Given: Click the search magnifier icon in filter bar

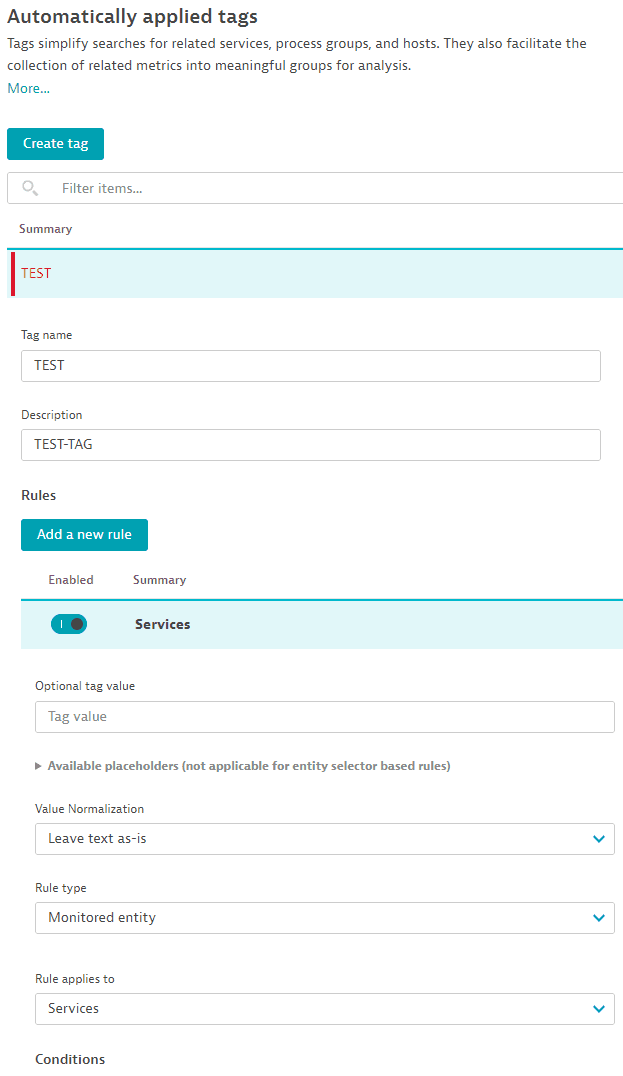Looking at the screenshot, I should [30, 187].
